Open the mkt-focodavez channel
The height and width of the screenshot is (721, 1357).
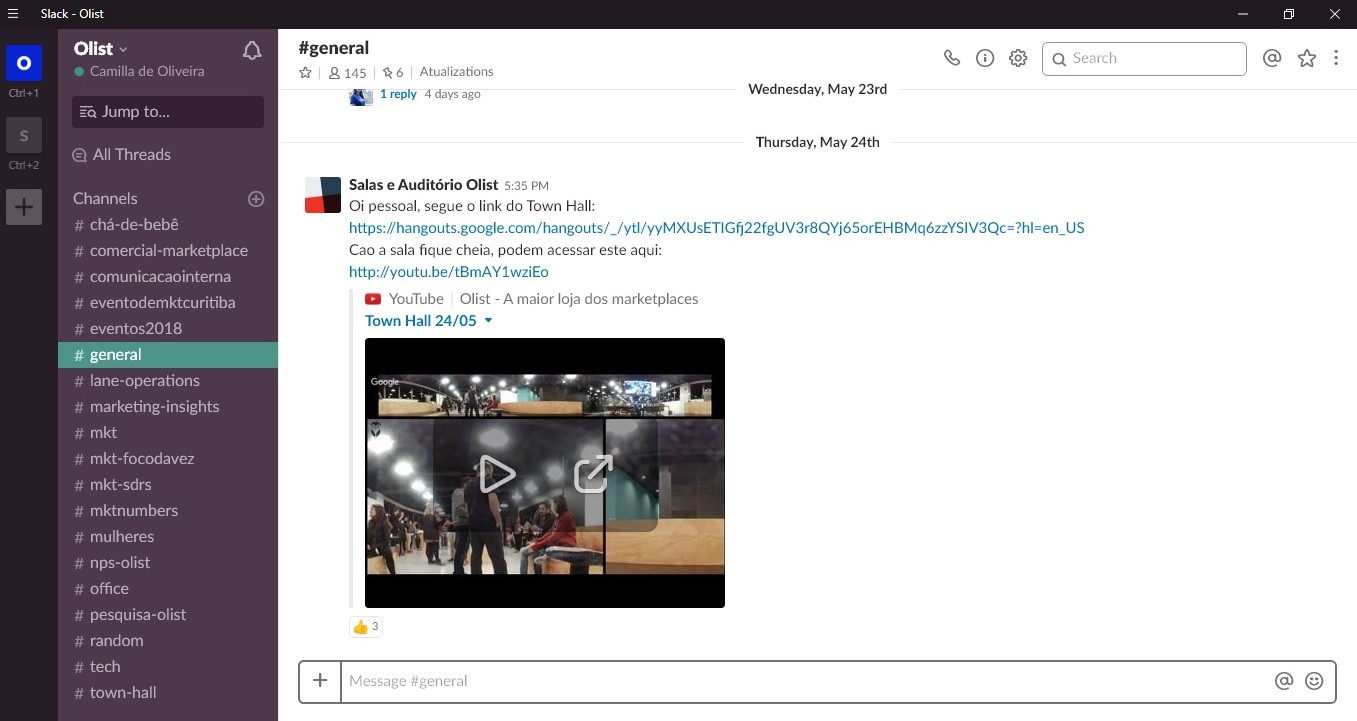point(168,459)
